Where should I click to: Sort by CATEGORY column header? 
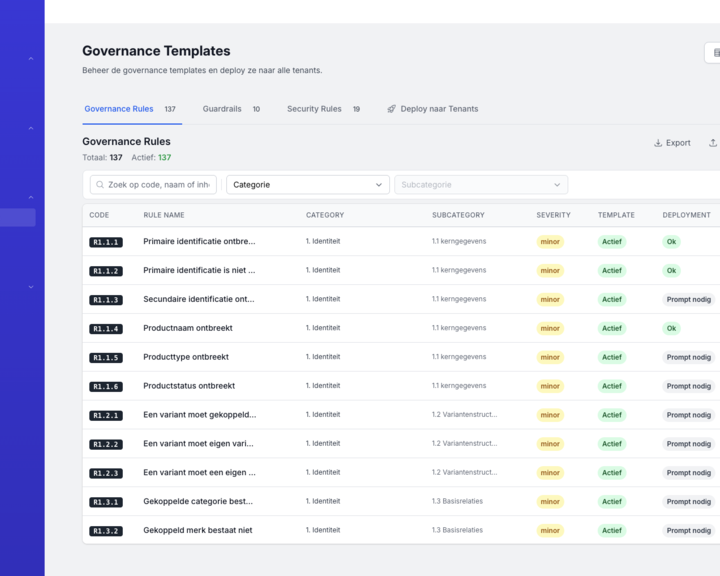325,215
